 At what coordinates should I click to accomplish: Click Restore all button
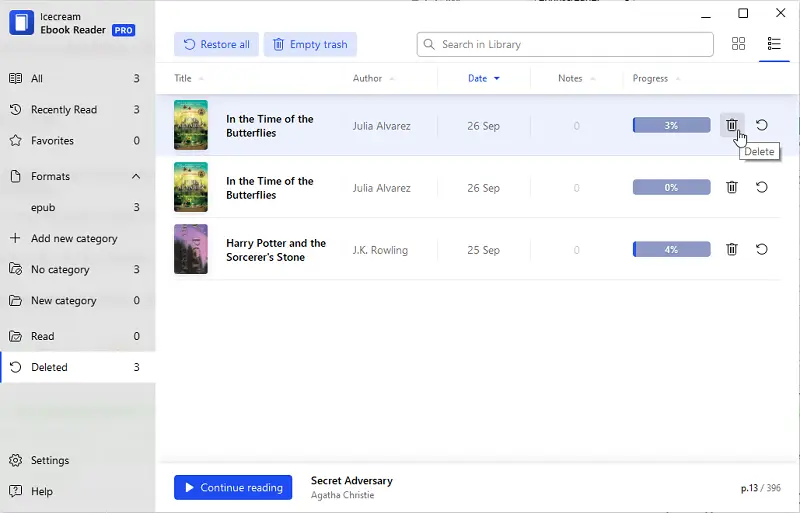click(x=216, y=44)
